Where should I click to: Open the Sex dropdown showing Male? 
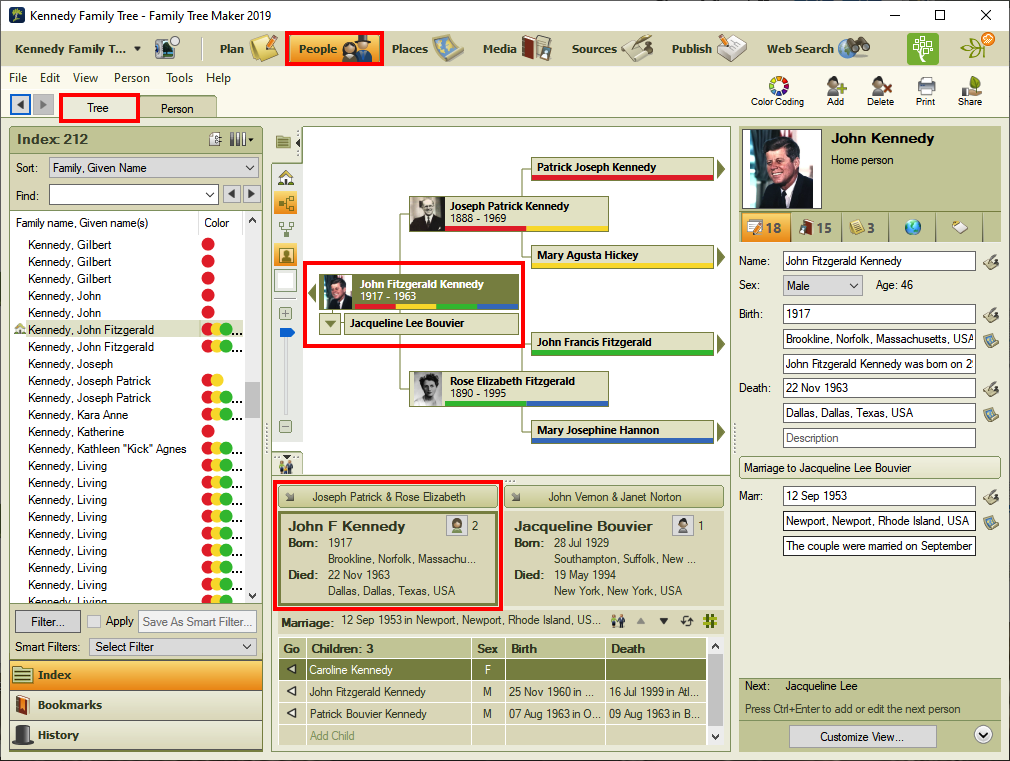click(x=822, y=286)
